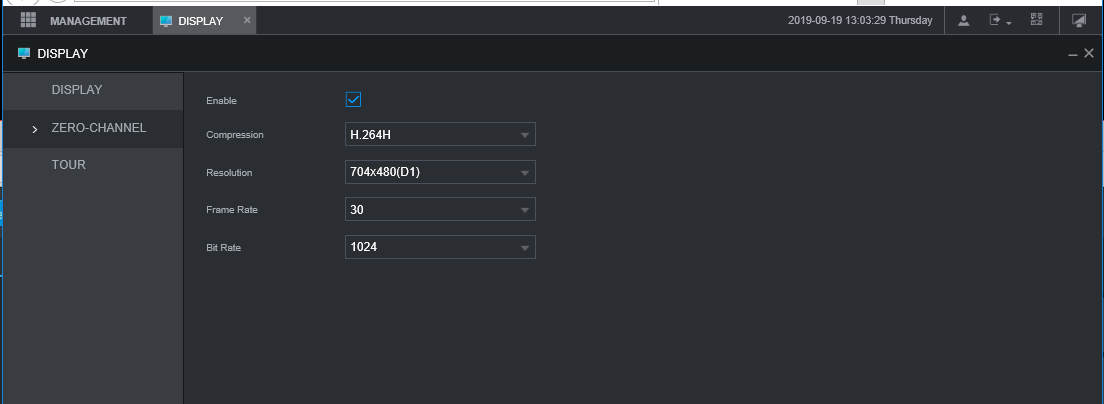Toggle the Enable checkbox

(353, 99)
